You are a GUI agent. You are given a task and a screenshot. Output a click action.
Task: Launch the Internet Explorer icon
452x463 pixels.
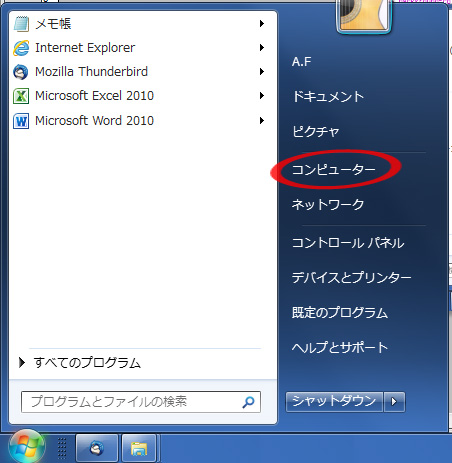(21, 48)
